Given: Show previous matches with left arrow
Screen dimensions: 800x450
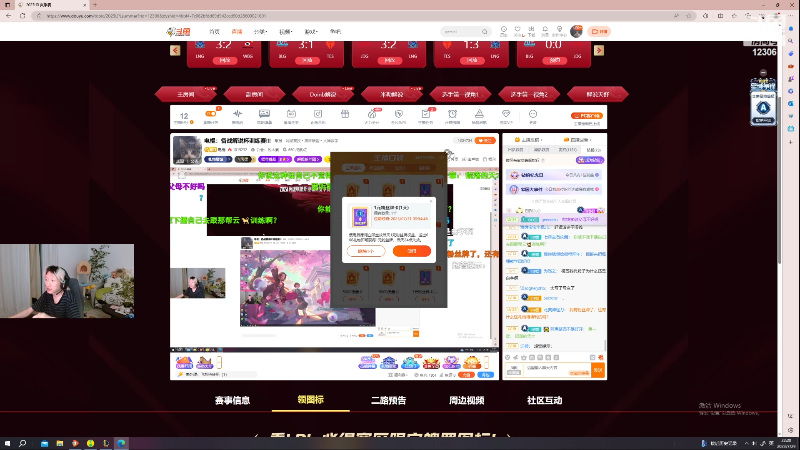Looking at the screenshot, I should click(x=175, y=50).
